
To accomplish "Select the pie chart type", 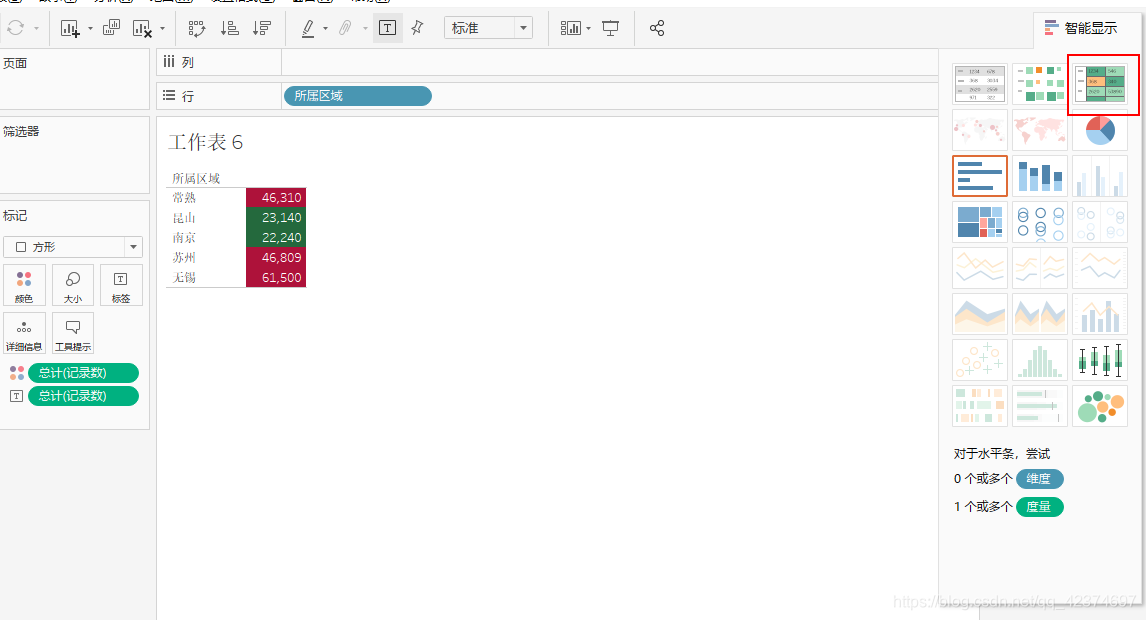I will point(1100,130).
